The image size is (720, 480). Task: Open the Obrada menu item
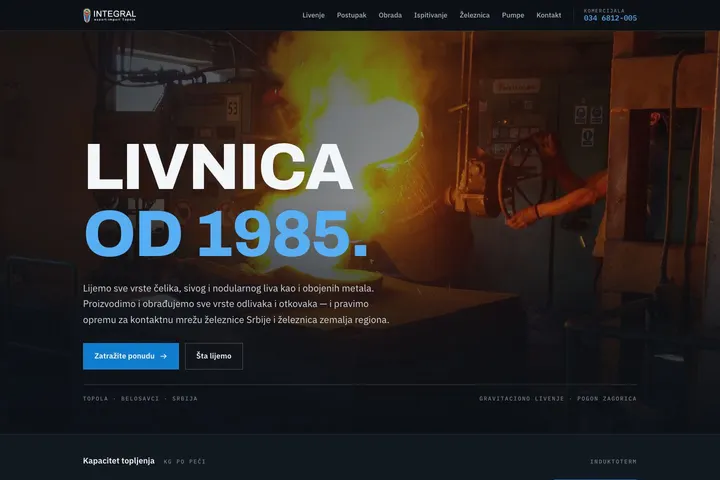click(390, 15)
